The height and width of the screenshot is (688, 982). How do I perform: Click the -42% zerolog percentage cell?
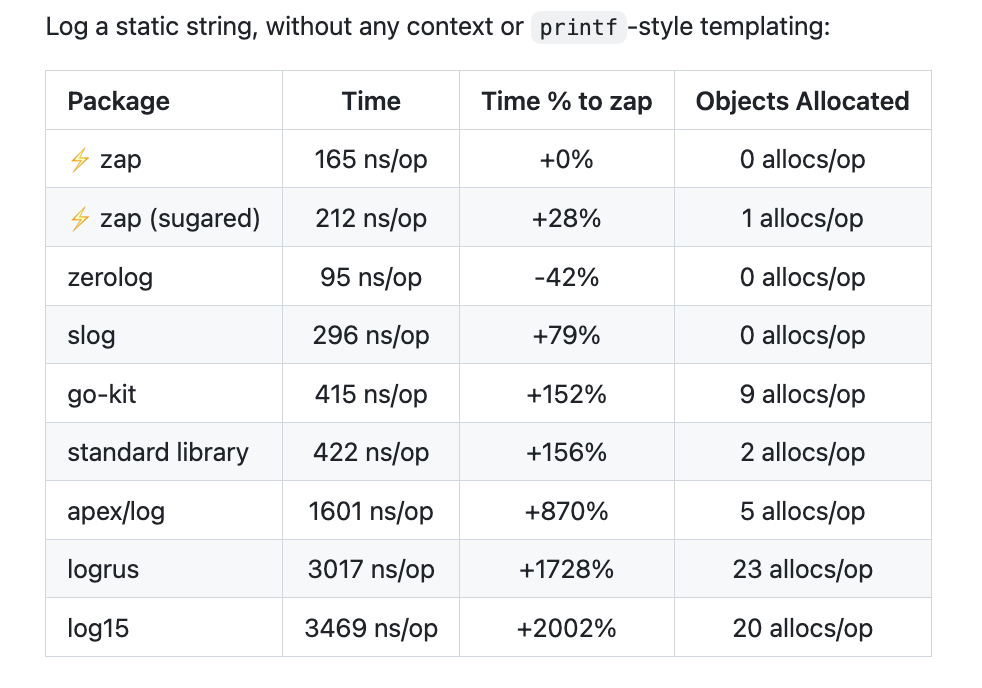tap(567, 277)
